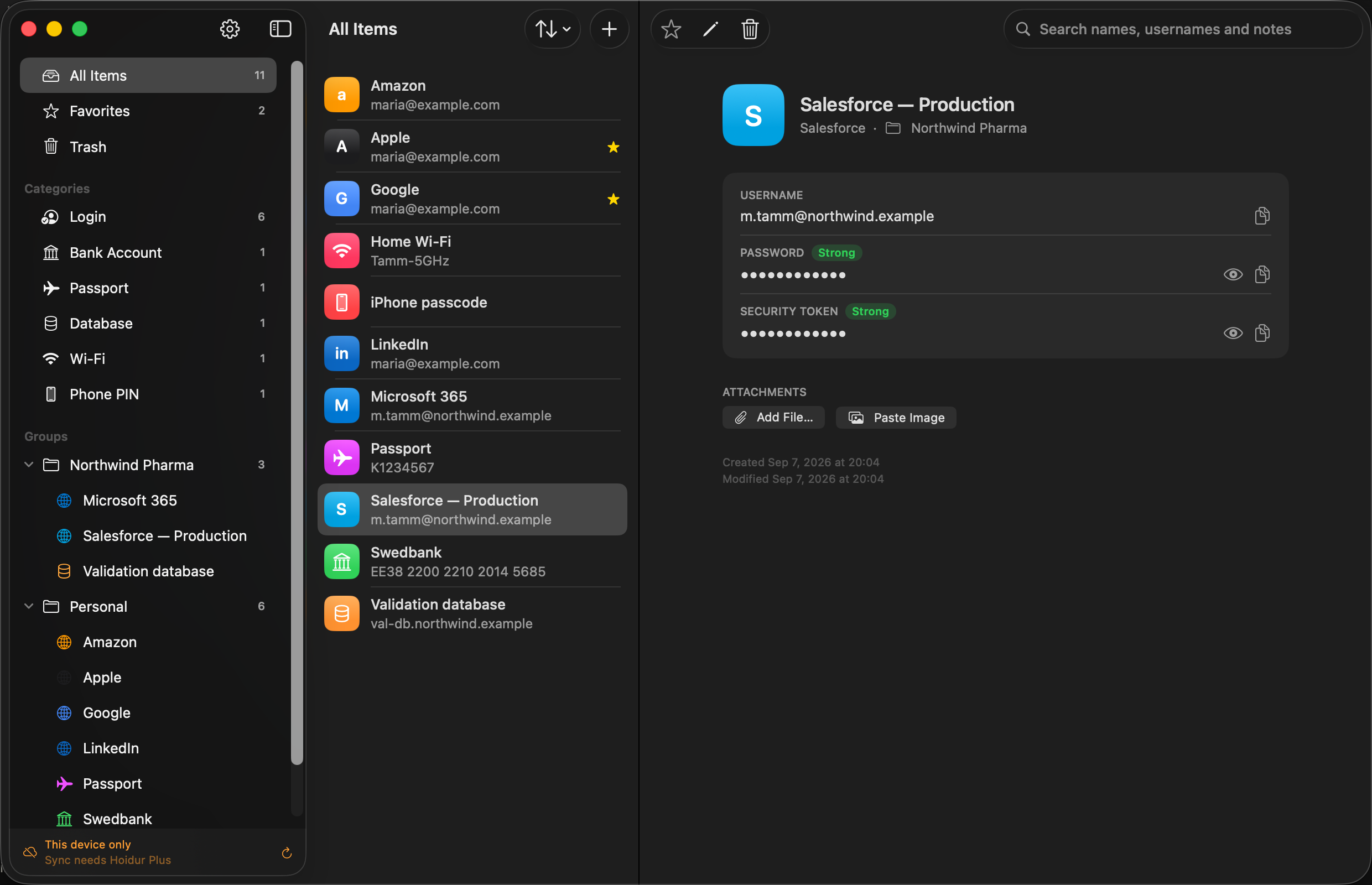Click Add File… attachment button
The width and height of the screenshot is (1372, 885).
click(x=773, y=417)
